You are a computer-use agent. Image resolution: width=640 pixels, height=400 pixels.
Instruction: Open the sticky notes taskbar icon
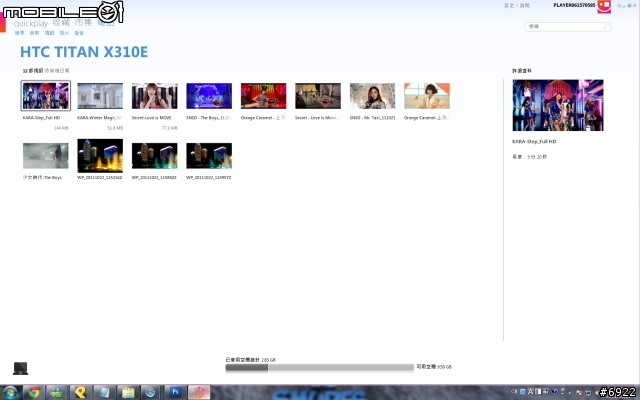tap(128, 393)
